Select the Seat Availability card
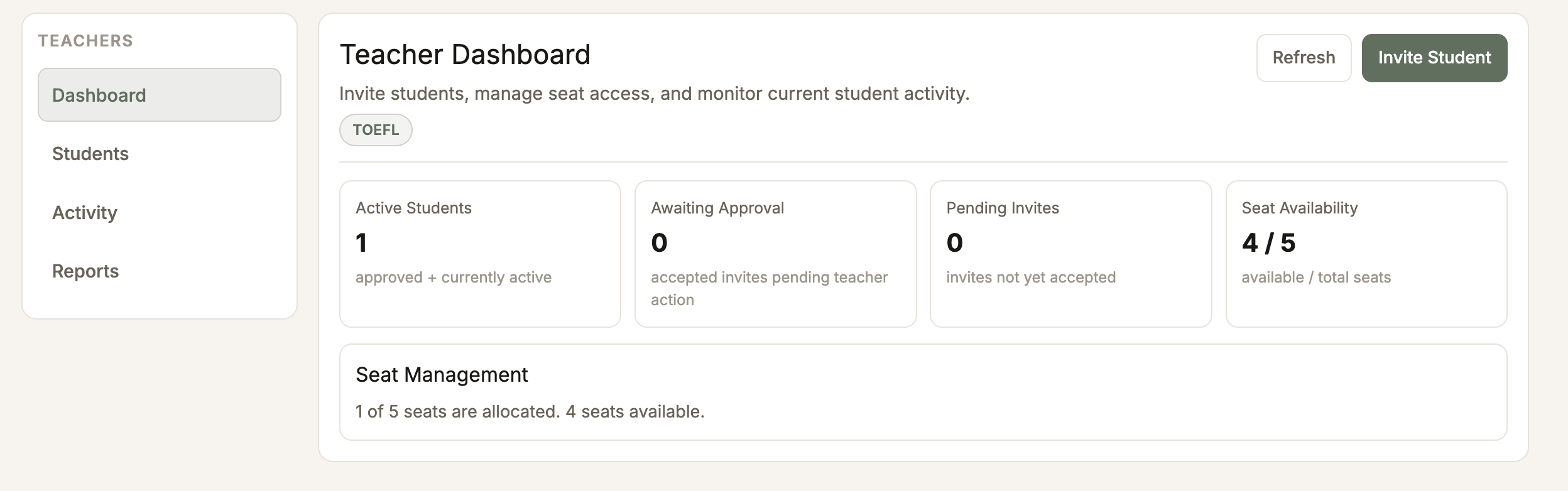 (1366, 253)
